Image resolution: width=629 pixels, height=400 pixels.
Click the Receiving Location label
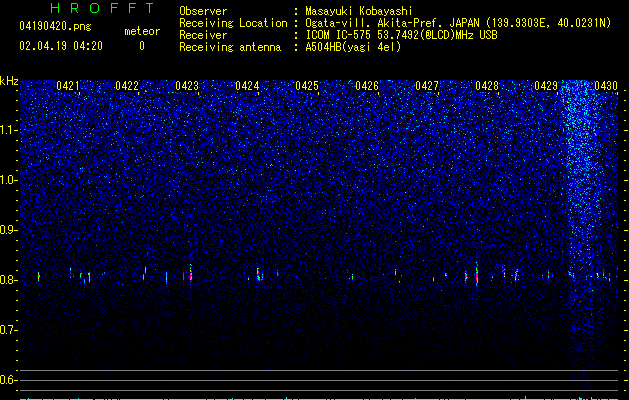(x=233, y=23)
